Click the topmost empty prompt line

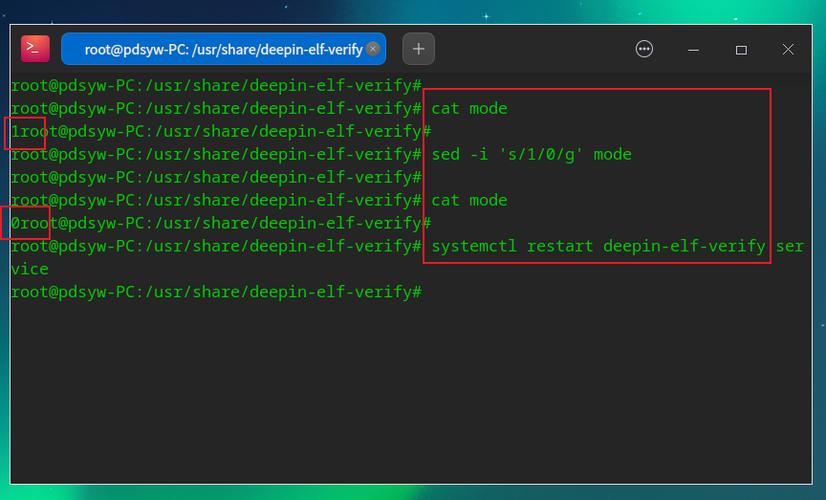[217, 85]
